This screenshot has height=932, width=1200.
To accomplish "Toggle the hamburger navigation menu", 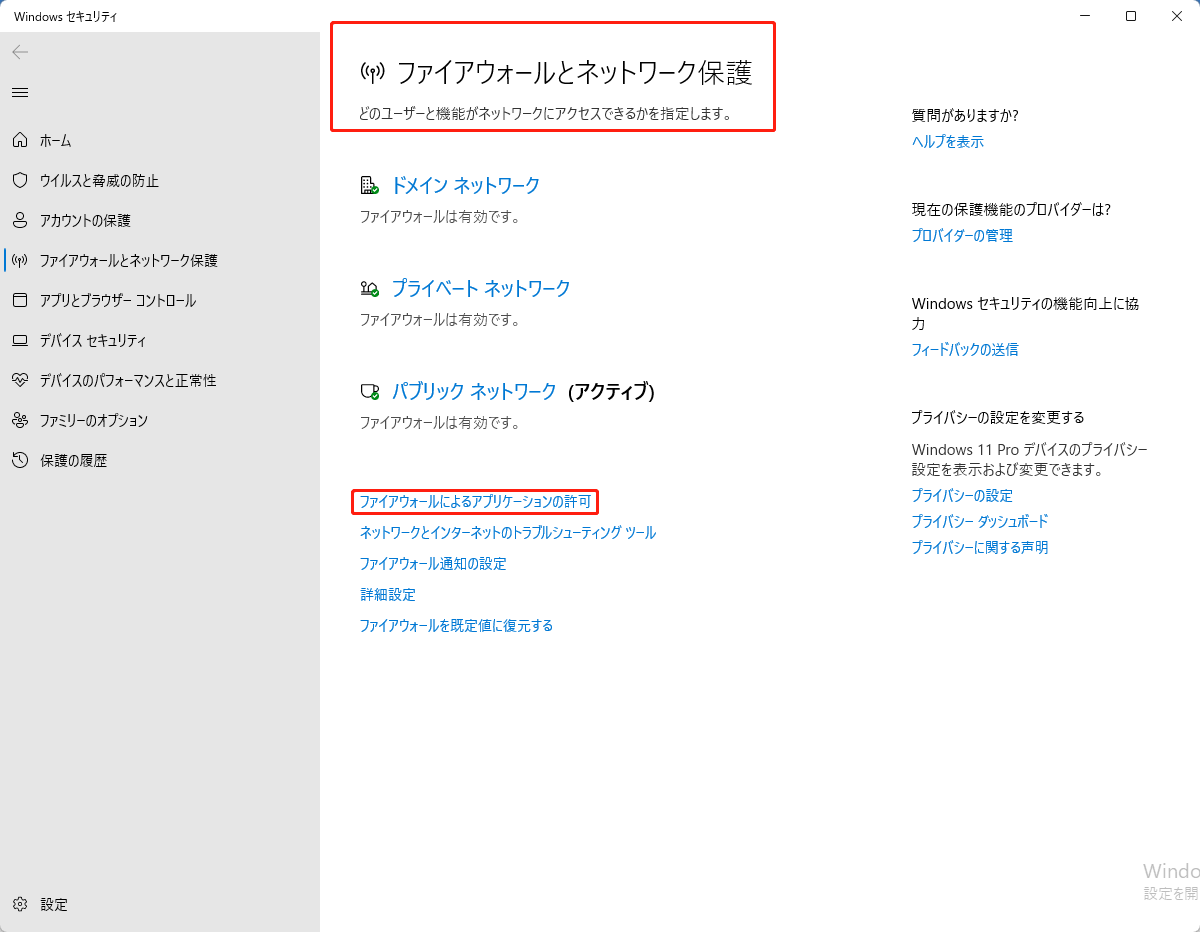I will (x=20, y=92).
